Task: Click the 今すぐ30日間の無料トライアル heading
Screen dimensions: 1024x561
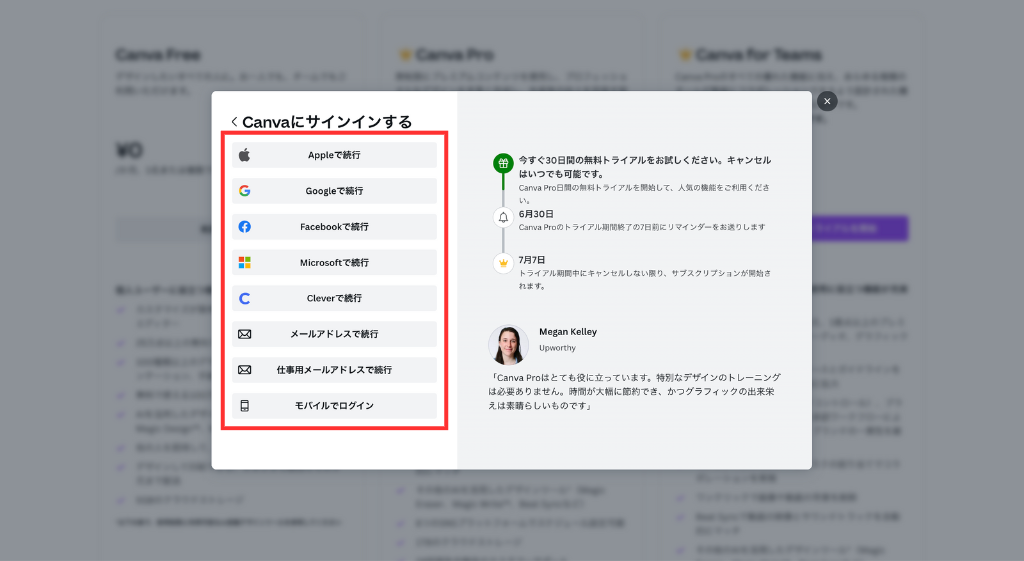Action: 645,167
